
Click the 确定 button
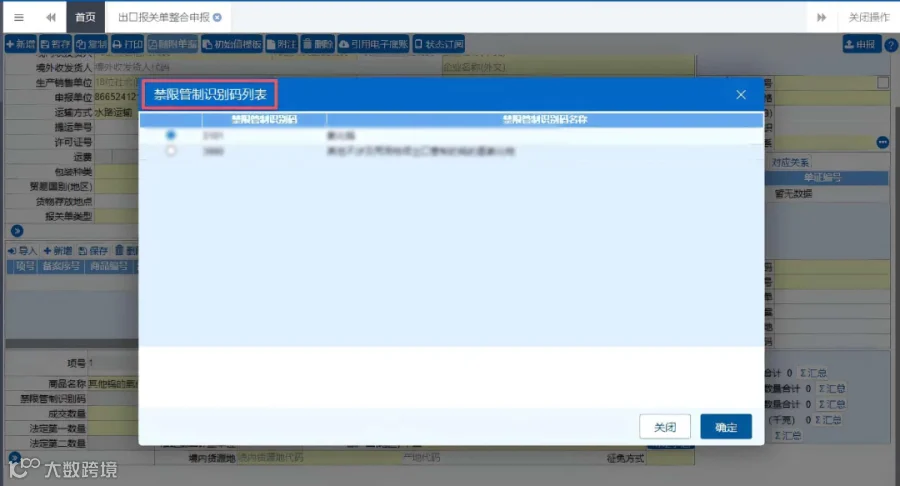pyautogui.click(x=726, y=427)
